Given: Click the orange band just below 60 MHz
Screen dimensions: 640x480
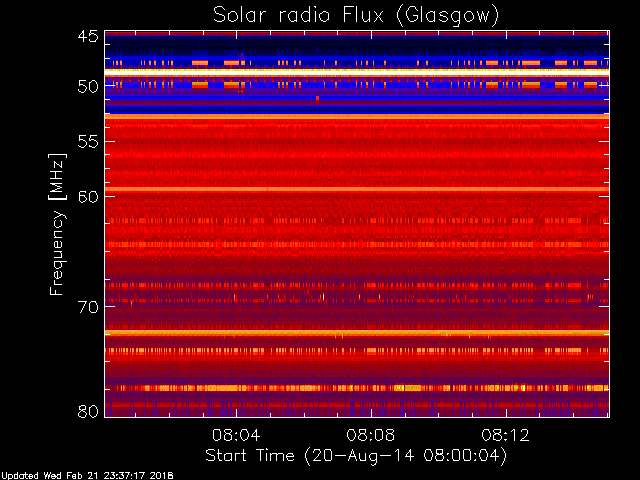Looking at the screenshot, I should [x=357, y=189].
